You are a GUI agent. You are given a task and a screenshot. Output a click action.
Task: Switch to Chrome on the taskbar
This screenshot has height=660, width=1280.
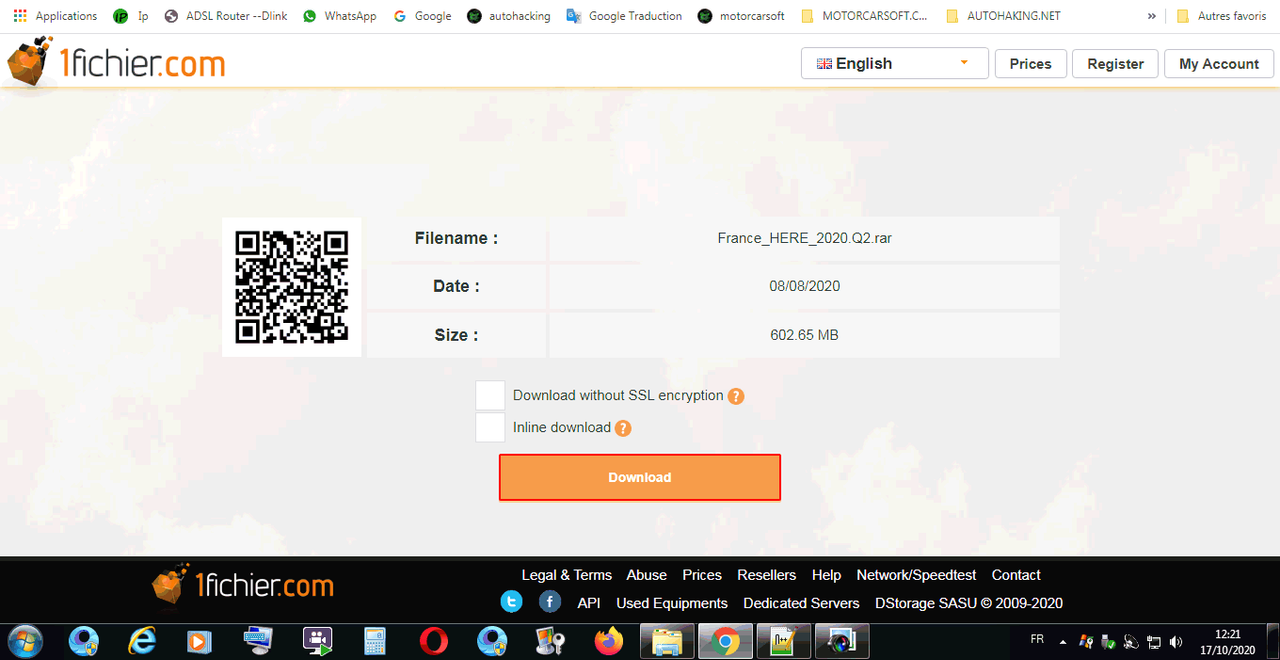[x=726, y=641]
